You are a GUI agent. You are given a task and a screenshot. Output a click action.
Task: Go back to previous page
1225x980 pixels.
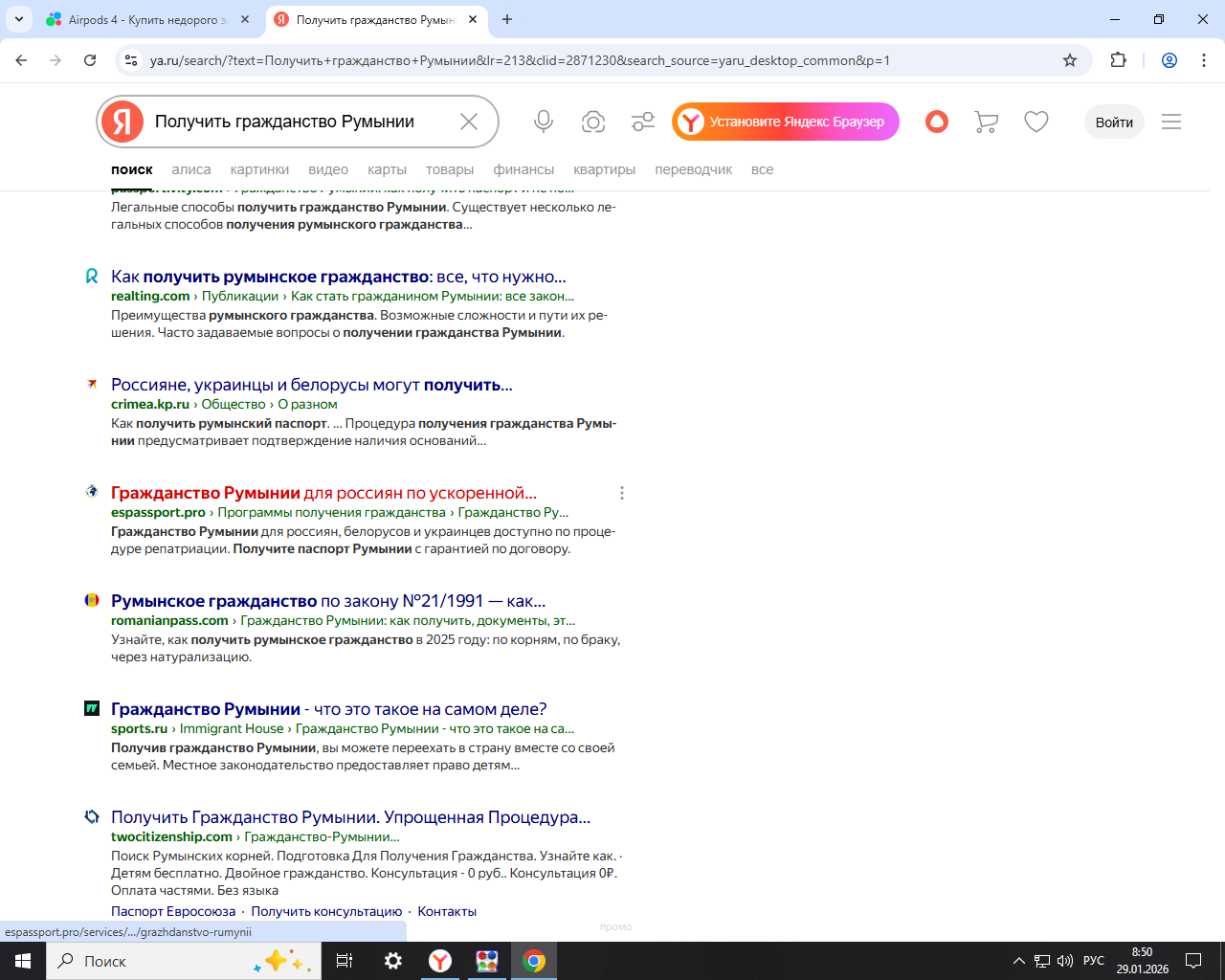[x=21, y=60]
